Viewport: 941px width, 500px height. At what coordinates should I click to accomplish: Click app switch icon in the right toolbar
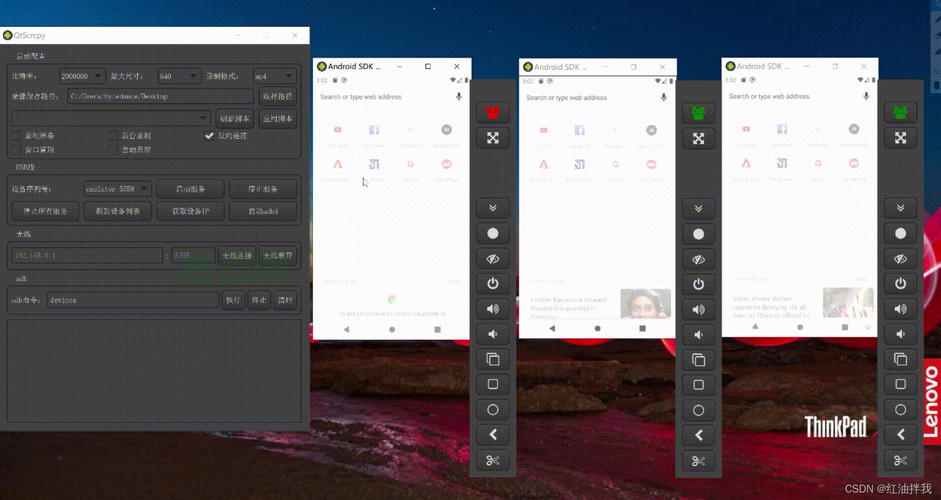pos(900,359)
